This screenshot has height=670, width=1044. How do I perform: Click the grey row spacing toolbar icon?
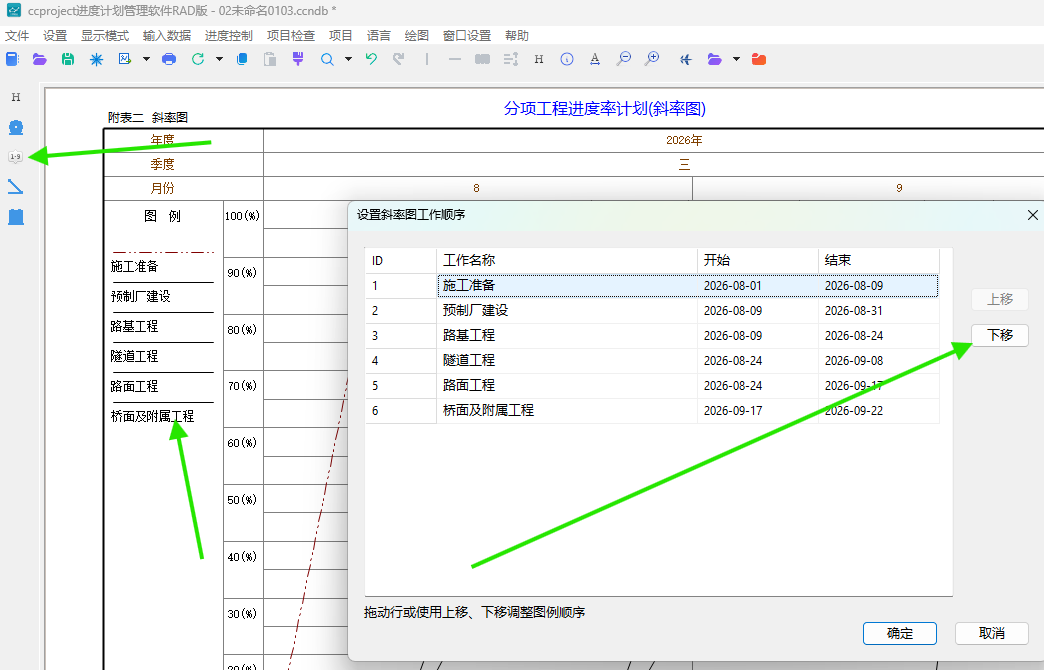point(511,59)
